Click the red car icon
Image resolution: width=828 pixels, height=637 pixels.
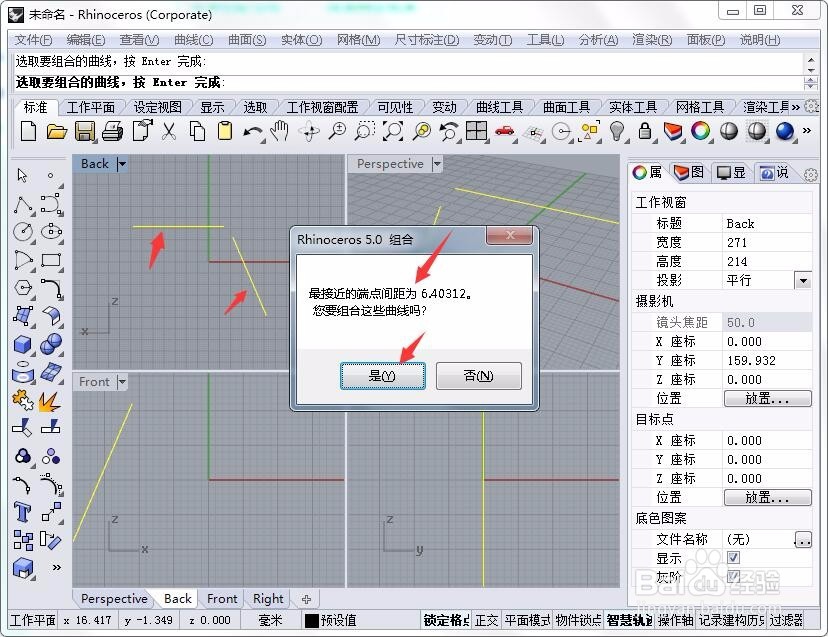point(505,131)
